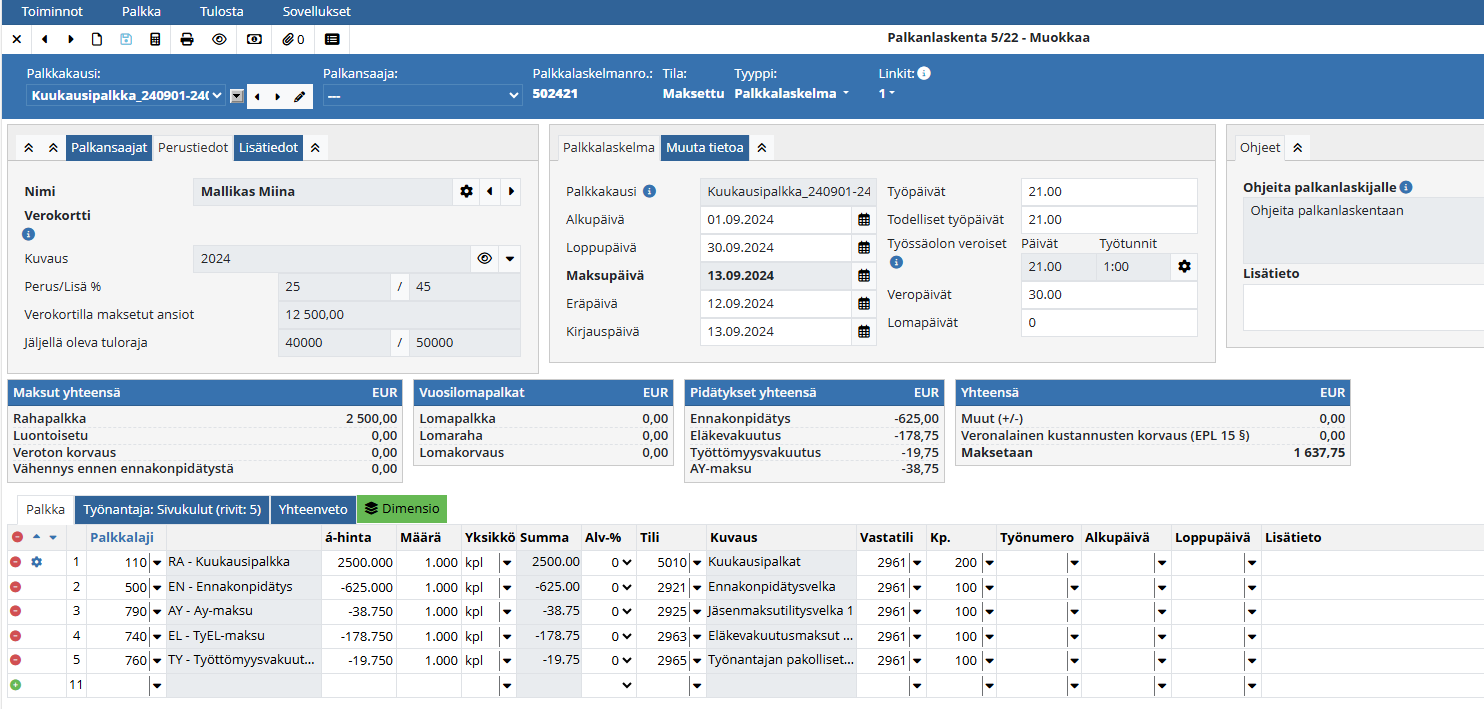This screenshot has height=709, width=1484.
Task: Open the Palkka menu
Action: [x=141, y=12]
